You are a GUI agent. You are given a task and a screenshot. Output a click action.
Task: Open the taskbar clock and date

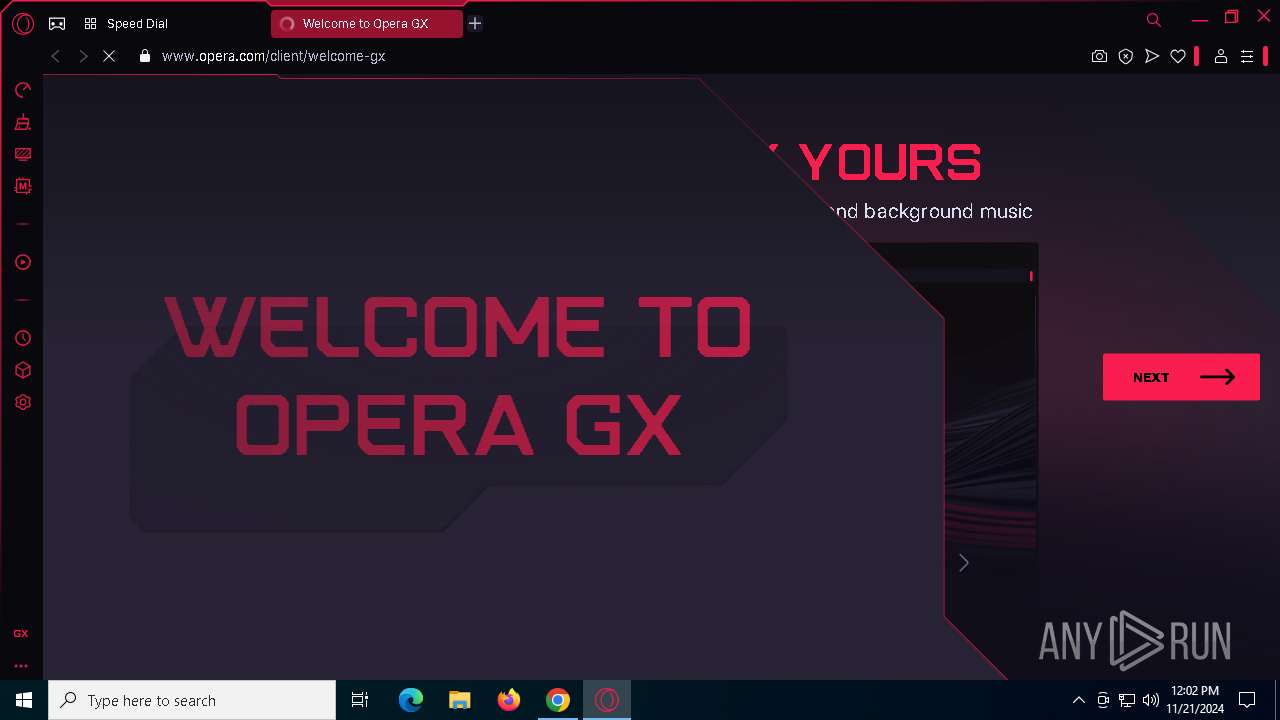click(x=1195, y=700)
